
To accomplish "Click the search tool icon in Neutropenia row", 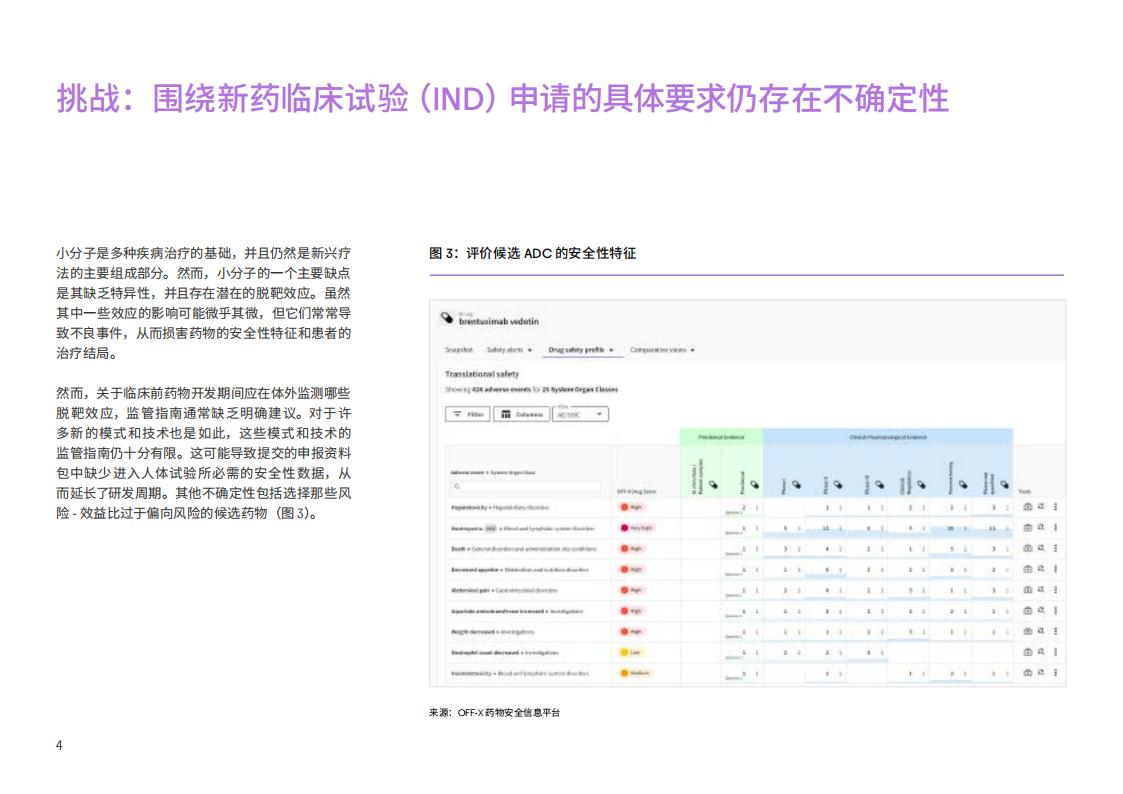I will 1041,528.
